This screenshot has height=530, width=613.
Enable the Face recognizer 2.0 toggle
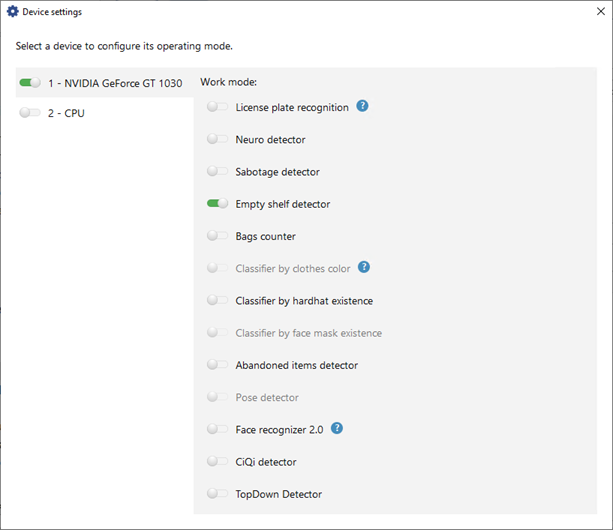coord(217,429)
